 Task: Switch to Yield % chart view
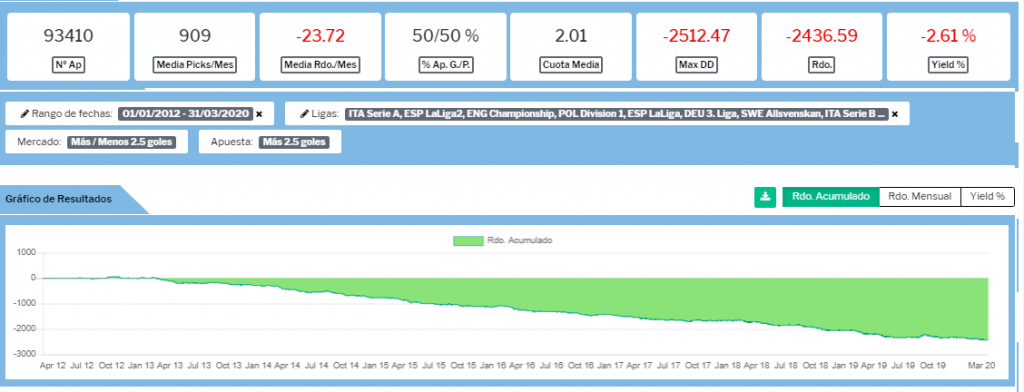[x=987, y=197]
